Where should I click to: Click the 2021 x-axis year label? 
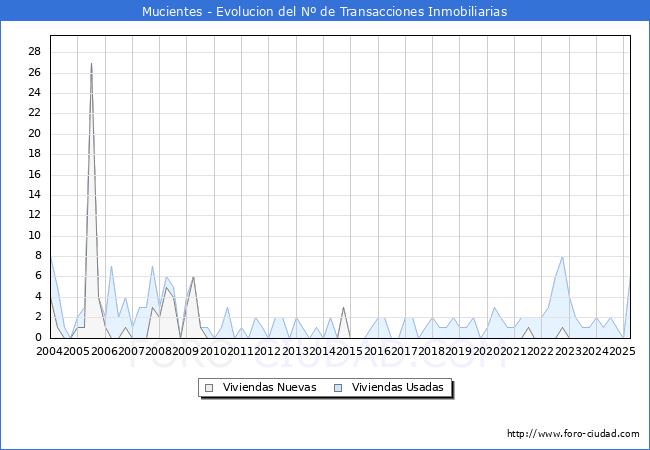[514, 351]
